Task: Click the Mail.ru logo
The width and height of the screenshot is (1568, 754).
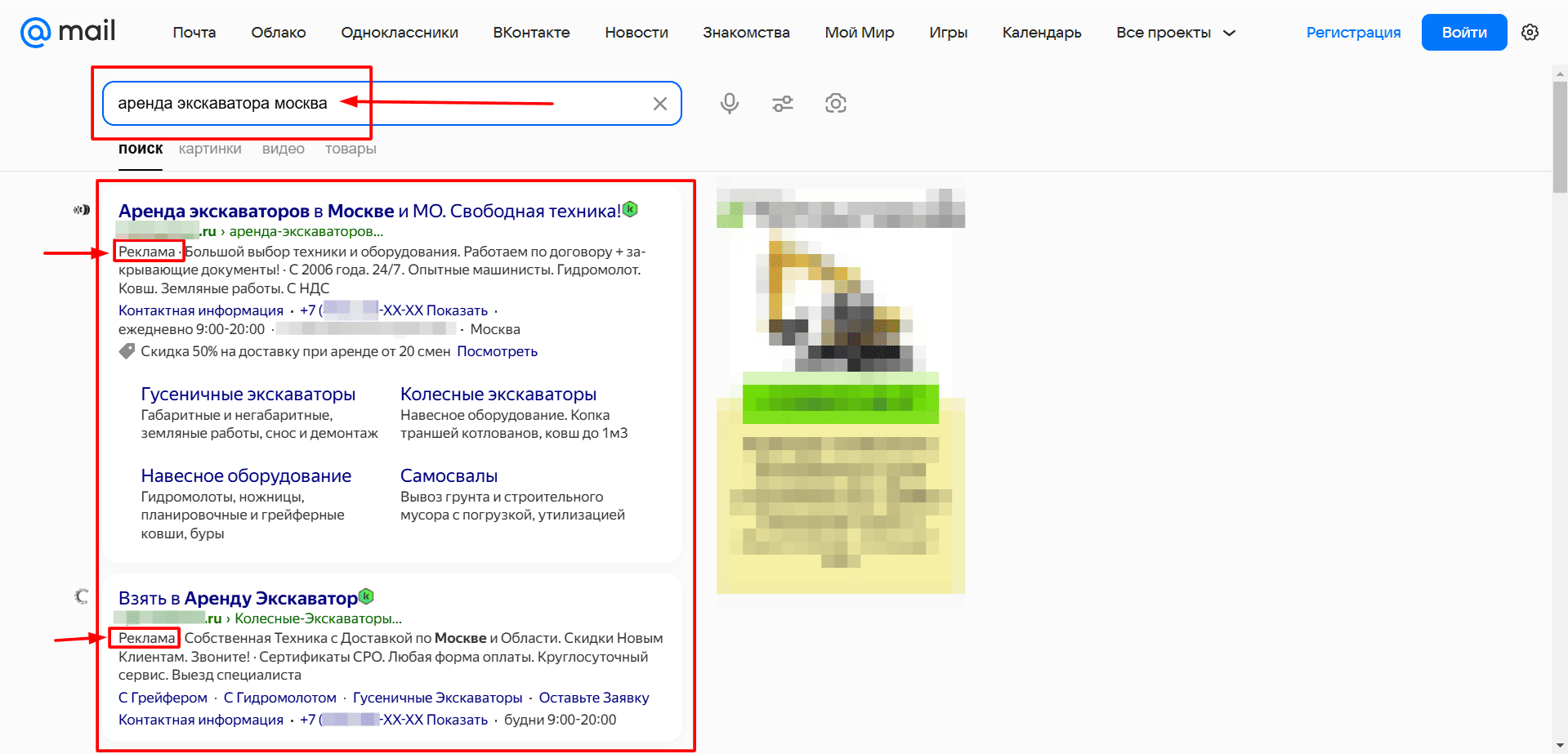Action: tap(68, 32)
